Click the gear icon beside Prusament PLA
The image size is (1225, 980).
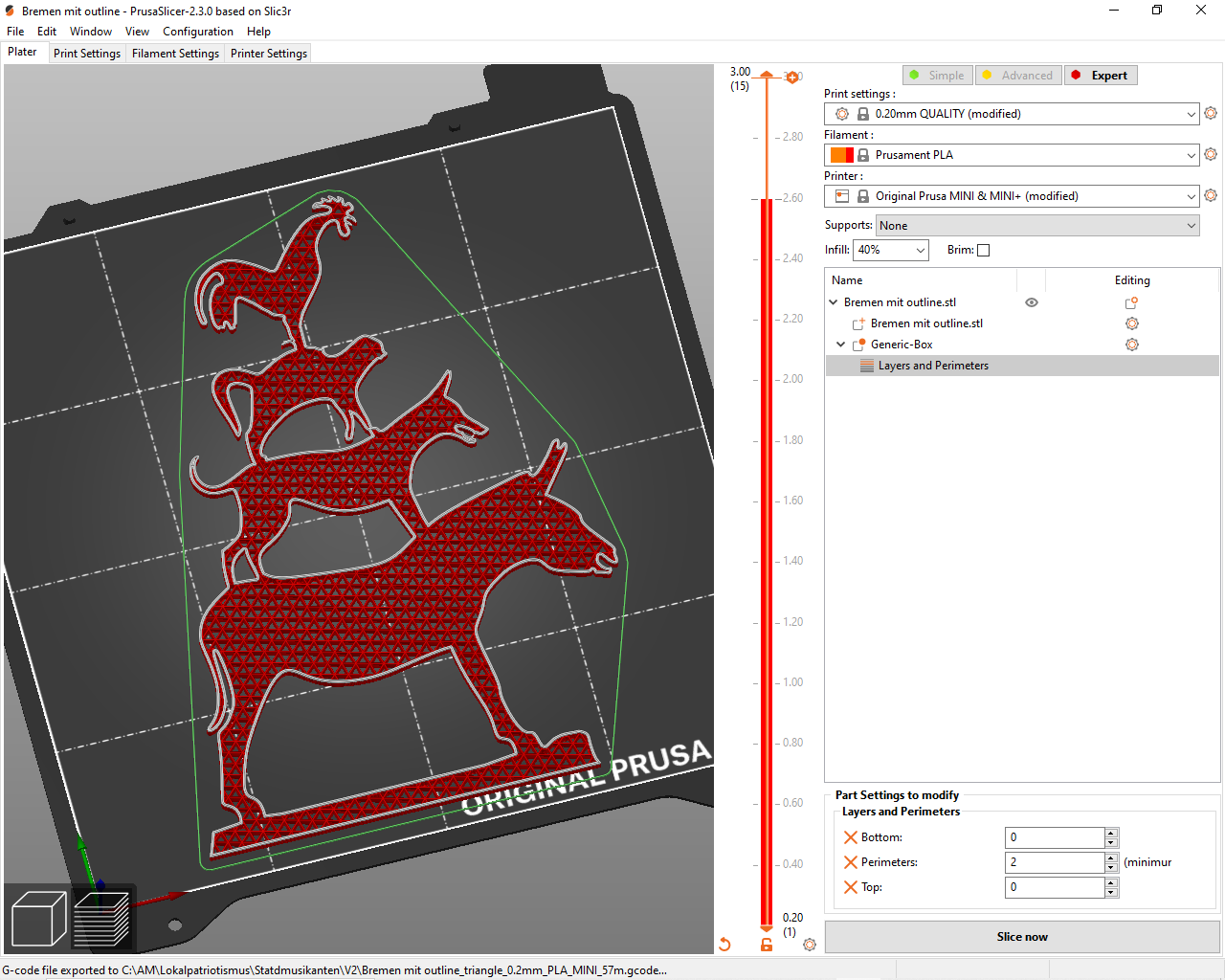click(x=1211, y=154)
